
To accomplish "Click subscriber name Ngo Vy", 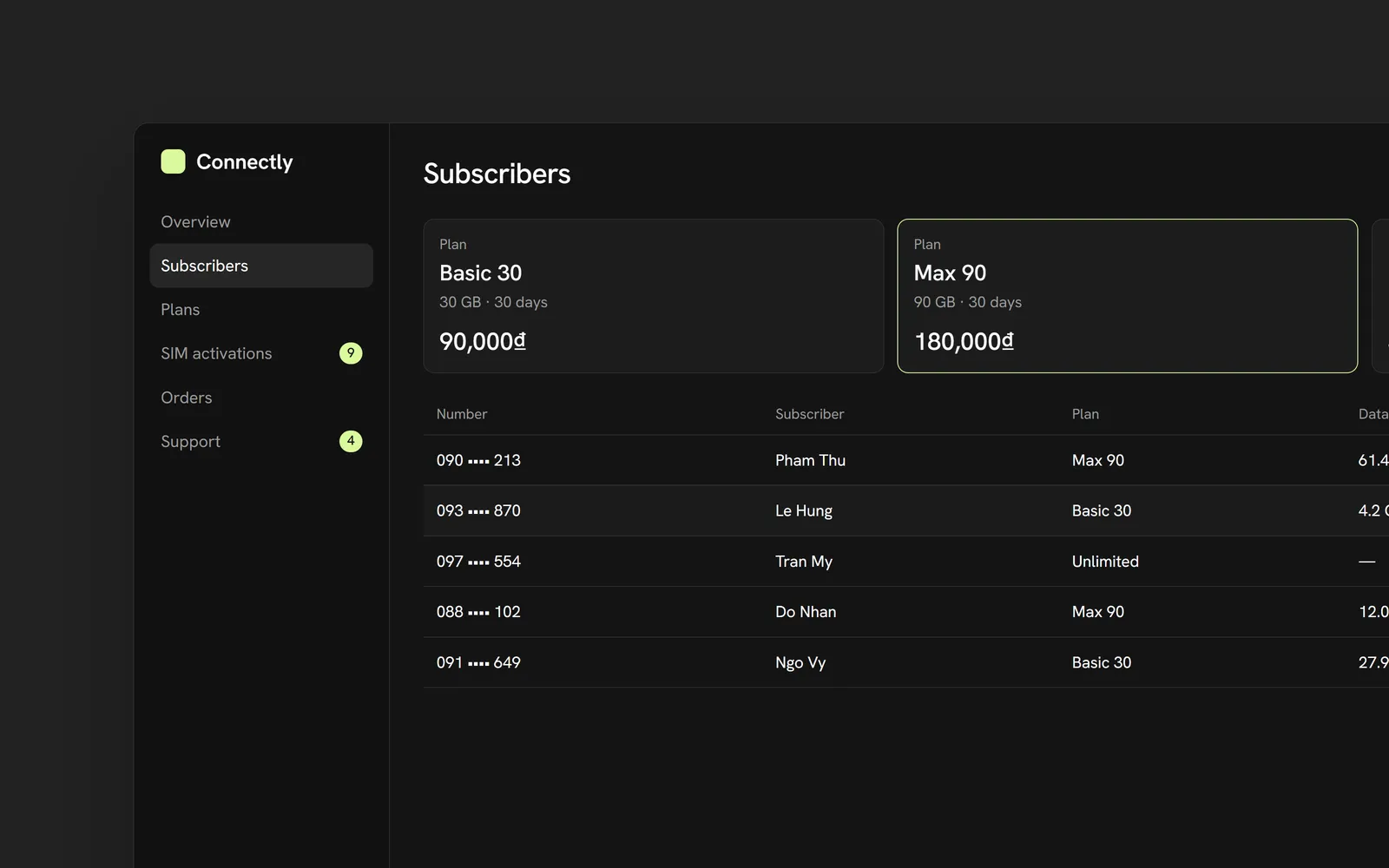I will point(800,663).
